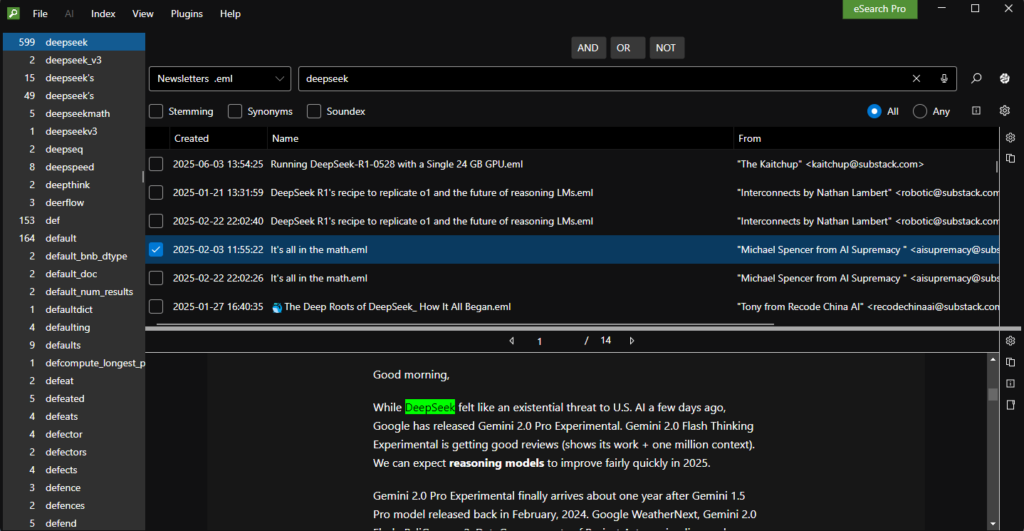
Task: Click the preview scrollbar down arrow
Action: click(993, 524)
